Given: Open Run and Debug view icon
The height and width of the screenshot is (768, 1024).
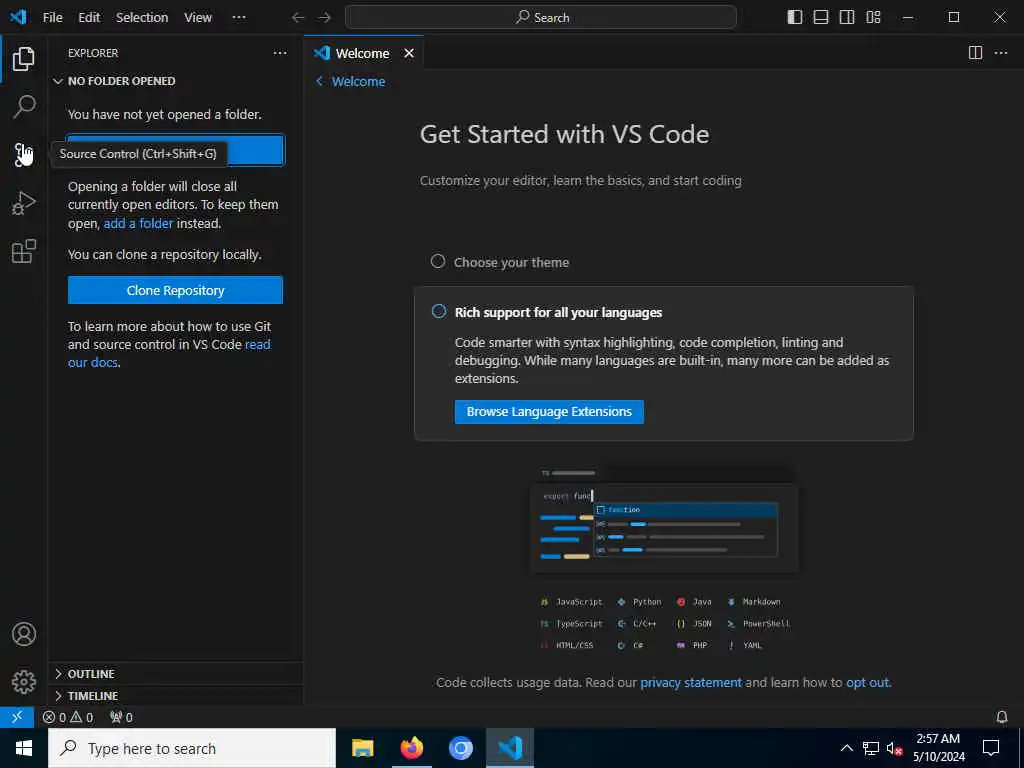Looking at the screenshot, I should [x=24, y=203].
